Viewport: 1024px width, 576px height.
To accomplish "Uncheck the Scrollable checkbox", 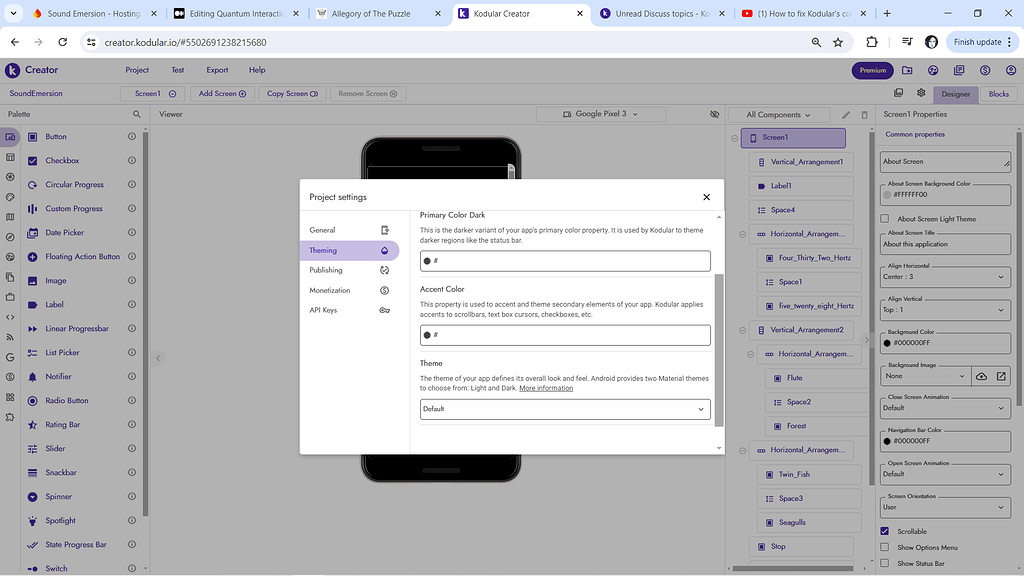I will tap(884, 531).
